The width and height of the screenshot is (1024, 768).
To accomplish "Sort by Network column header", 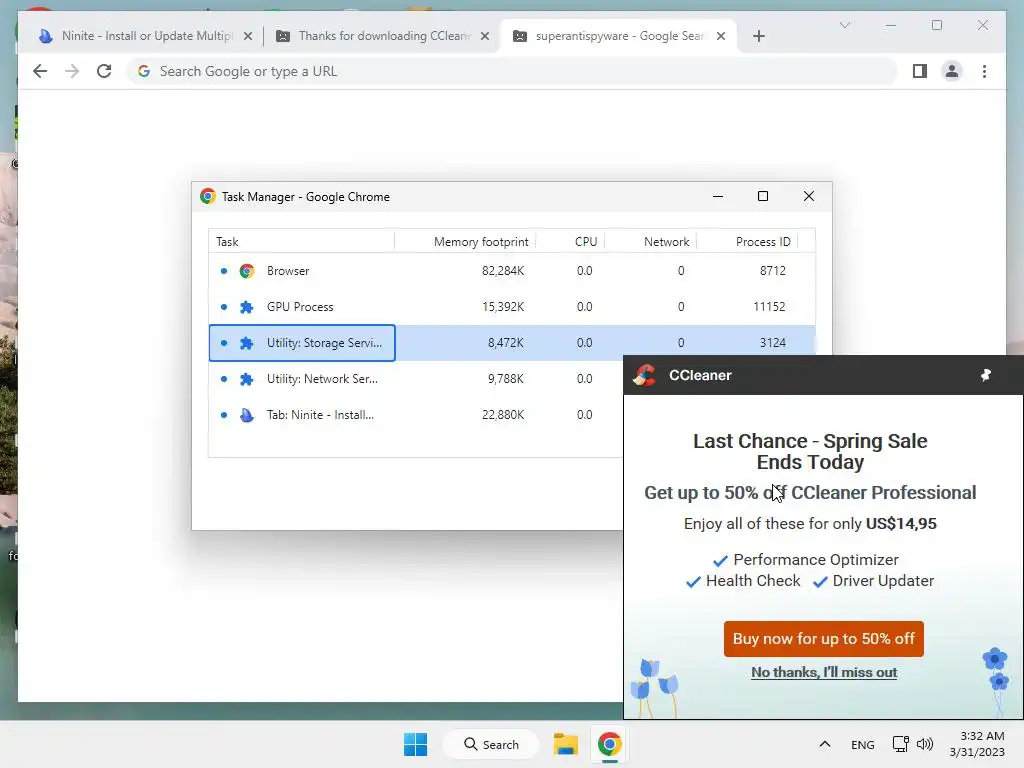I will pyautogui.click(x=650, y=242).
